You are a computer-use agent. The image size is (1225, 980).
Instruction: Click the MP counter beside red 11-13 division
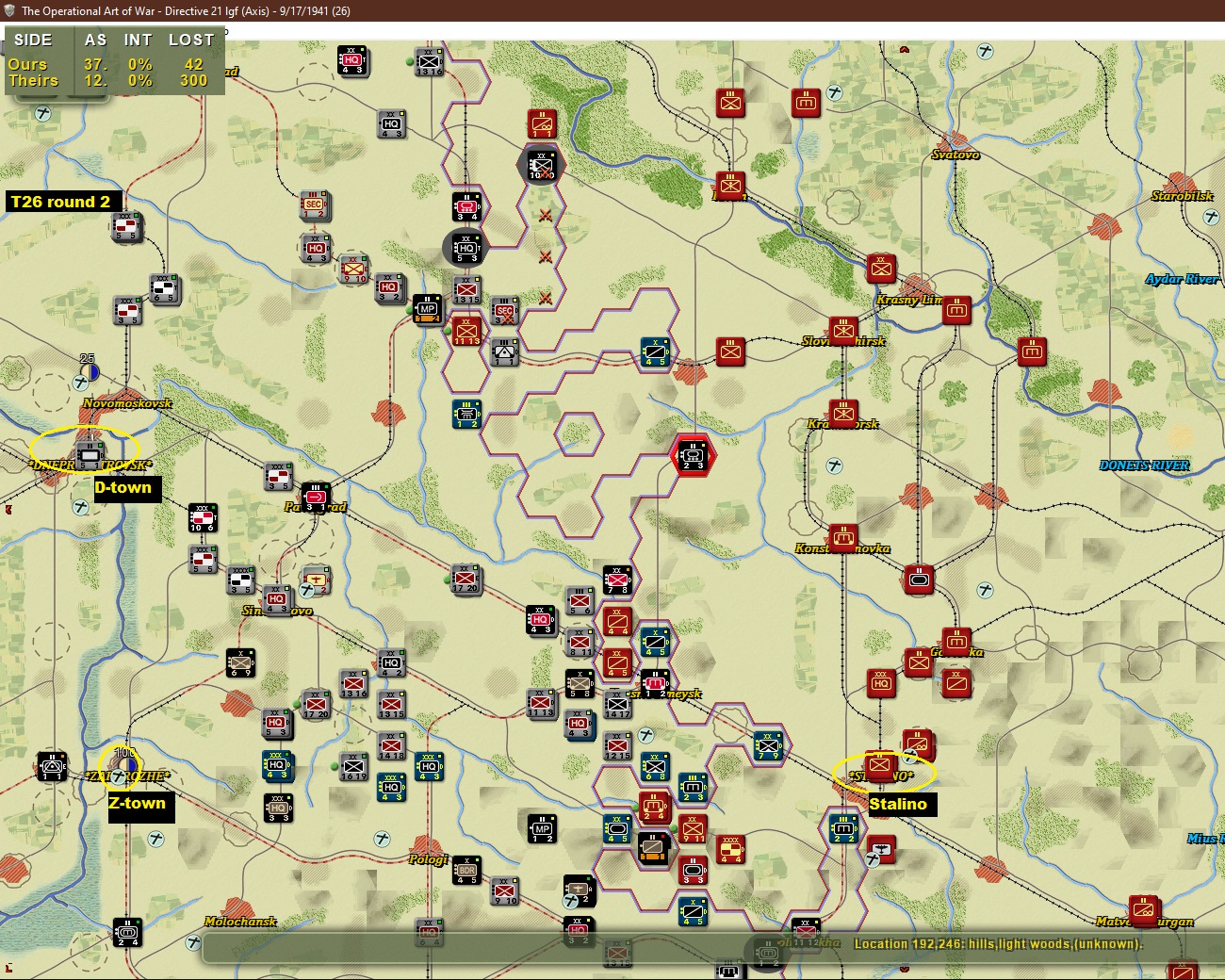[x=428, y=308]
